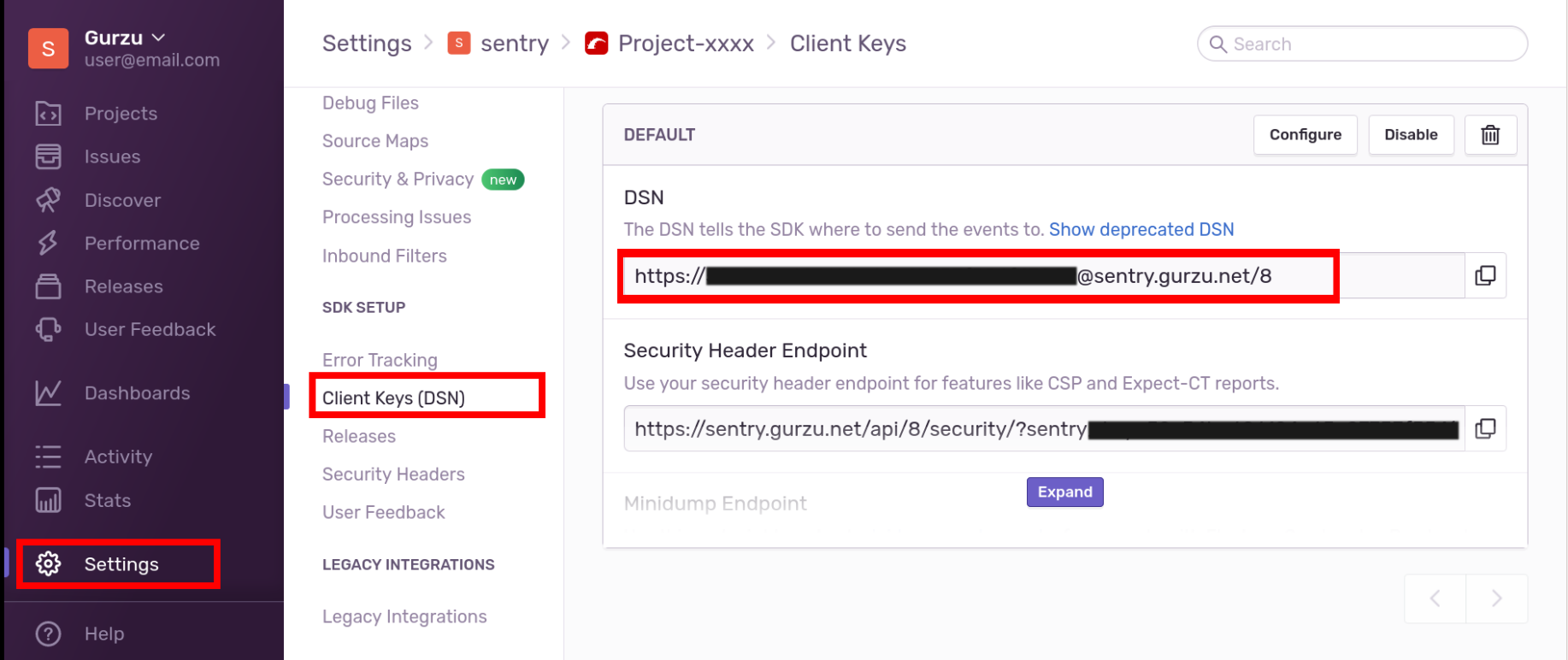This screenshot has height=660, width=1568.
Task: Open Security Headers in settings menu
Action: [393, 474]
